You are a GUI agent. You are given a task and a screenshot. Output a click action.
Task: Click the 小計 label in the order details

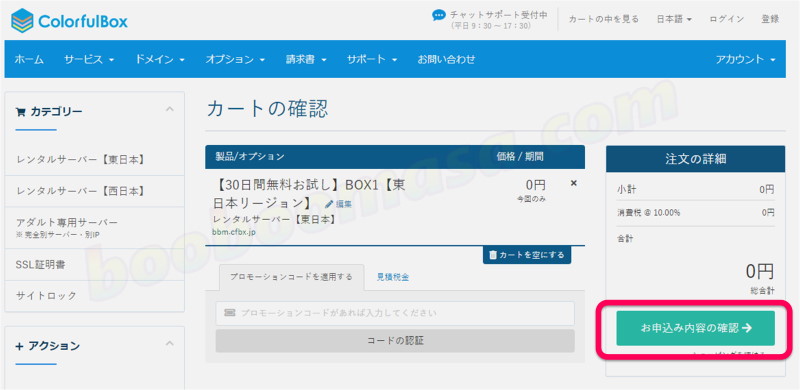click(627, 190)
